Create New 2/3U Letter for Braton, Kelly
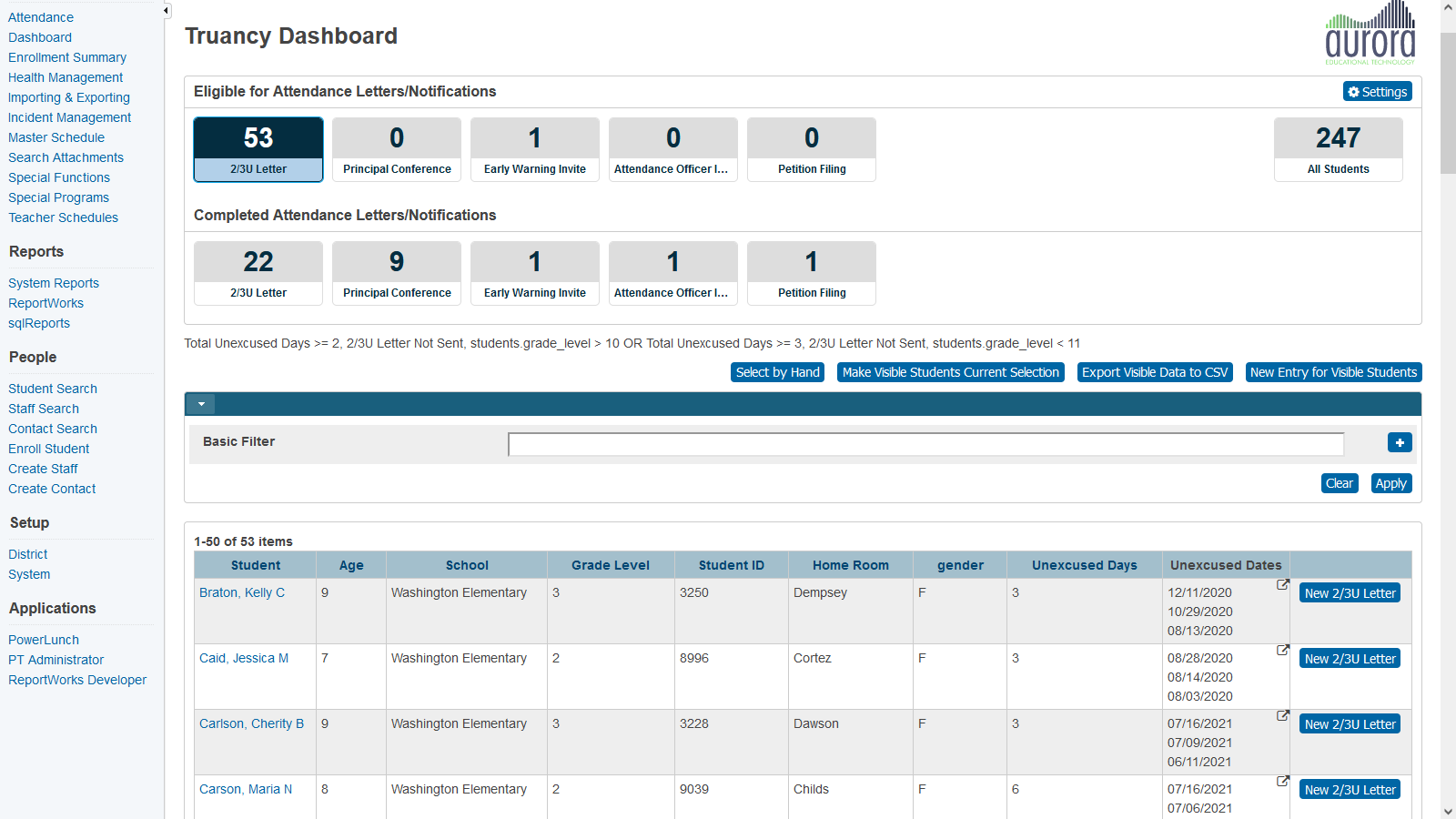 click(1350, 593)
